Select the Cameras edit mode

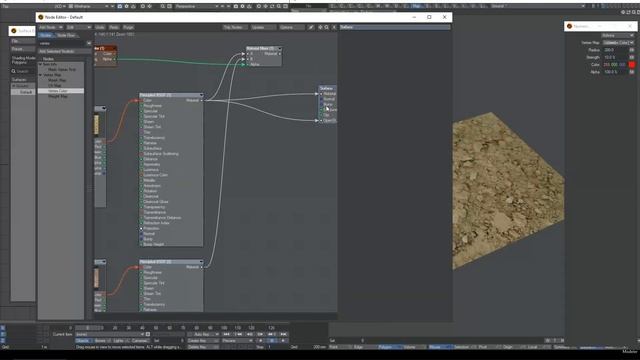point(139,341)
